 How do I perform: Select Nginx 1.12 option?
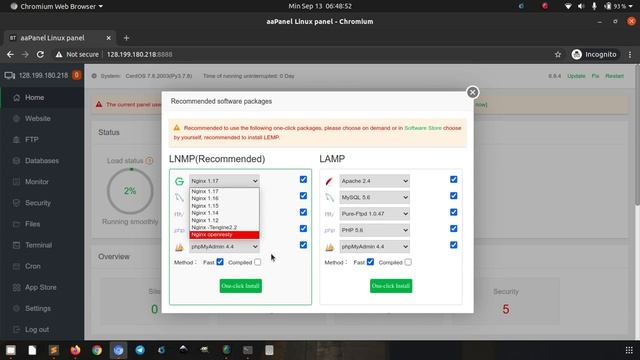tap(224, 220)
